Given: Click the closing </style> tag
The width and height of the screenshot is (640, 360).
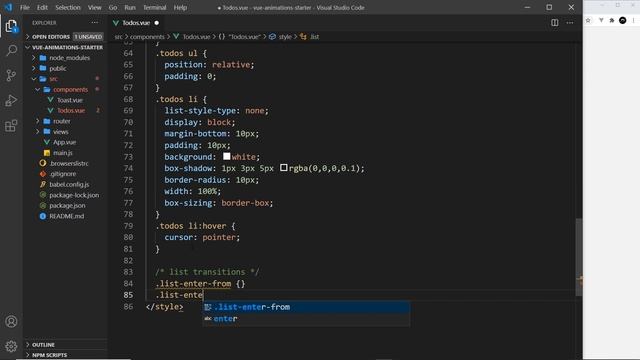Looking at the screenshot, I should (x=164, y=307).
